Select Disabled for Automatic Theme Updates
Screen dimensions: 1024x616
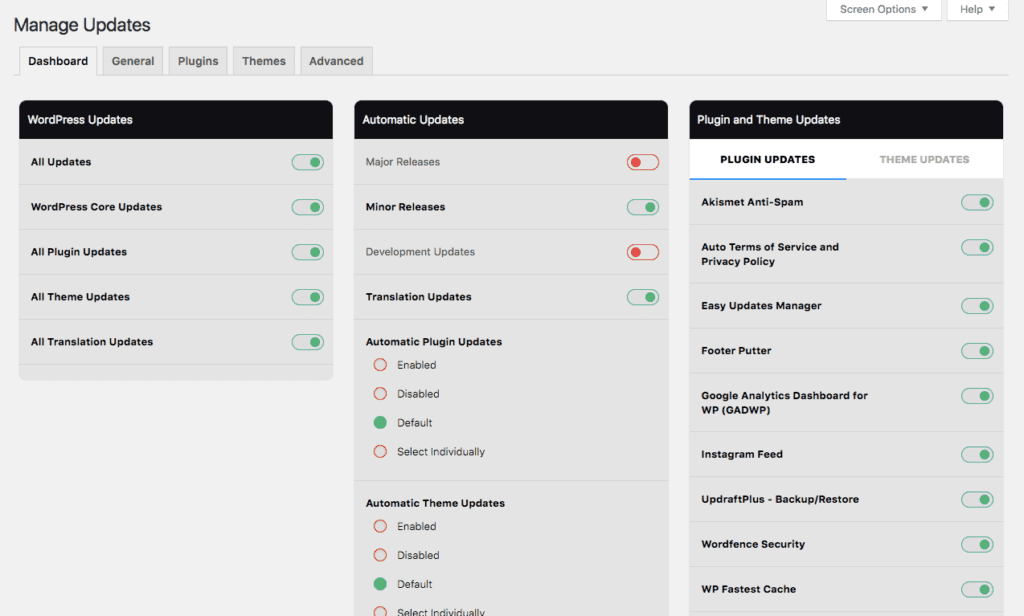[380, 555]
